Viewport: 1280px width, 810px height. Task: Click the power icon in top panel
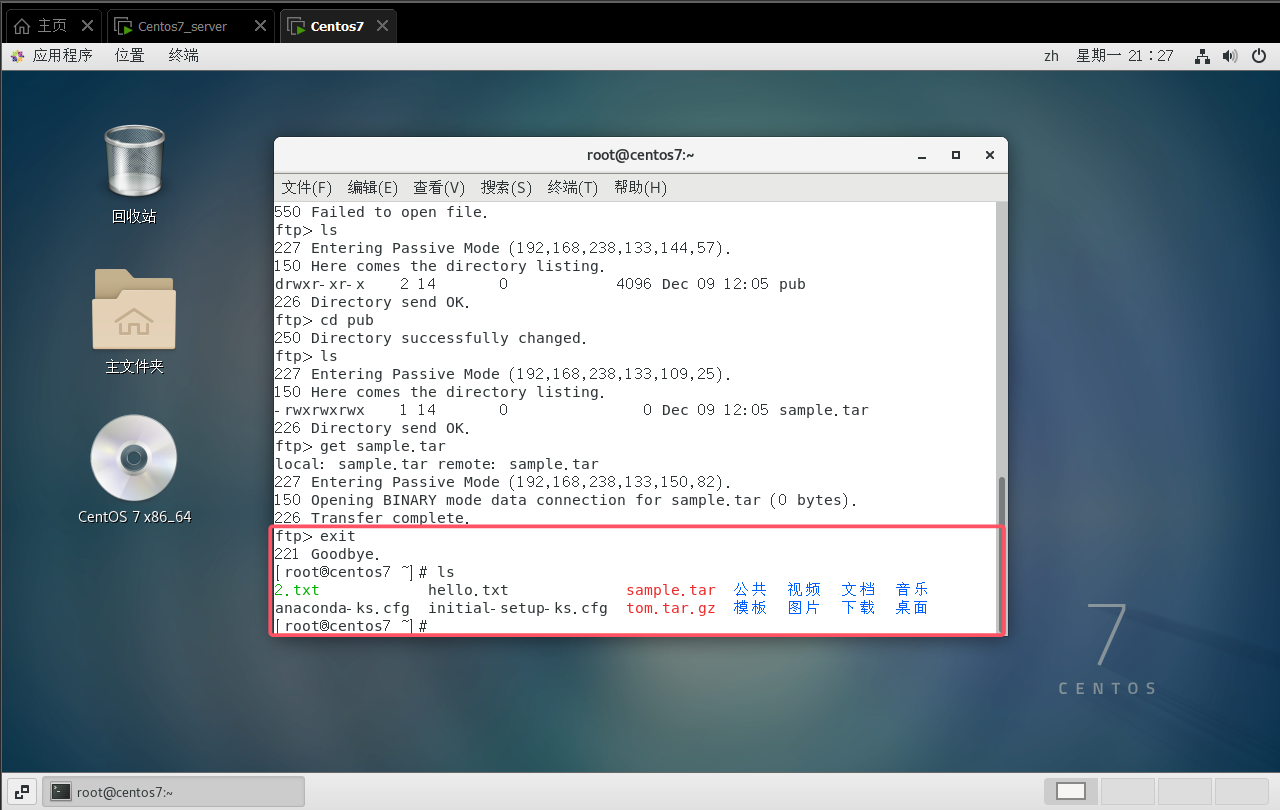[x=1259, y=56]
